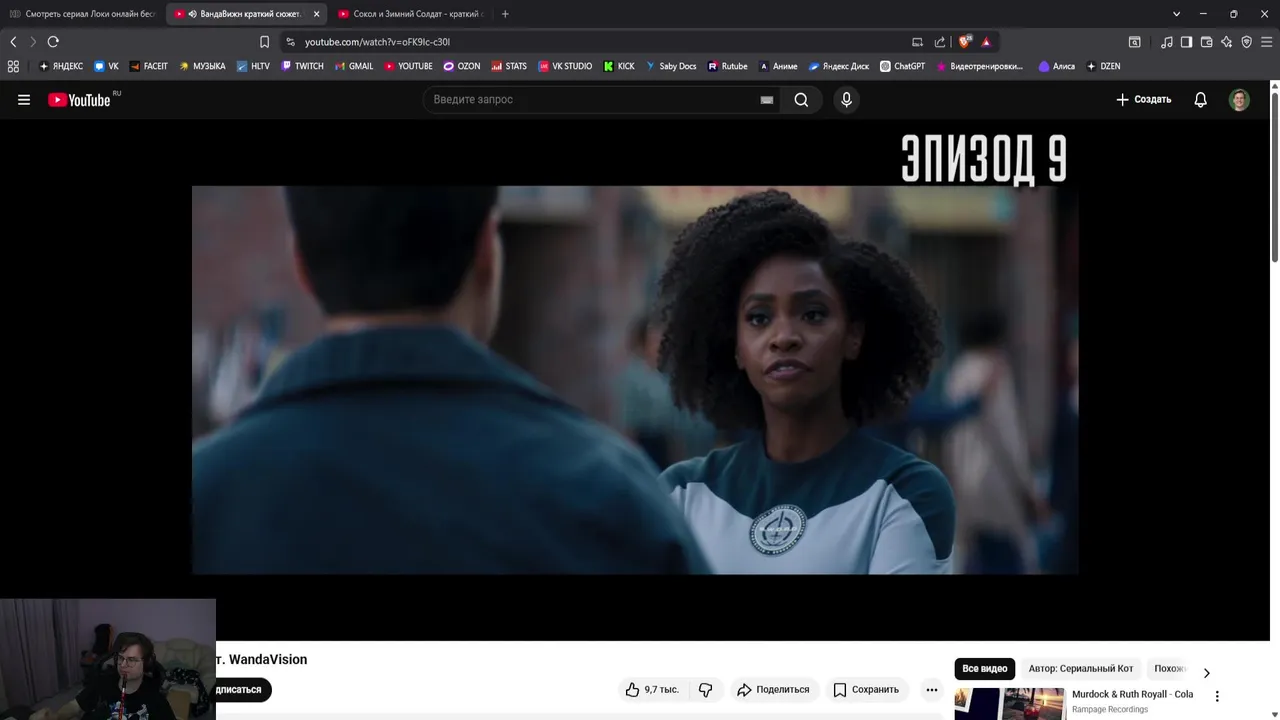
Task: Open the Brave VPN shield icon
Action: coord(1246,42)
